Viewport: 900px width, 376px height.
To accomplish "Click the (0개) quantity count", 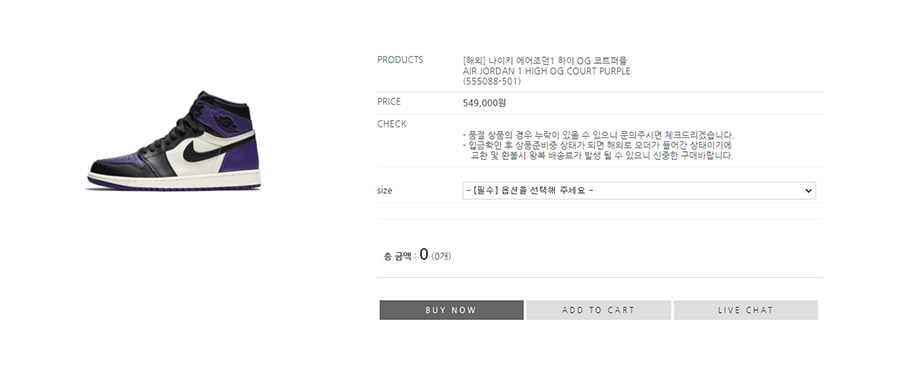I will 441,256.
